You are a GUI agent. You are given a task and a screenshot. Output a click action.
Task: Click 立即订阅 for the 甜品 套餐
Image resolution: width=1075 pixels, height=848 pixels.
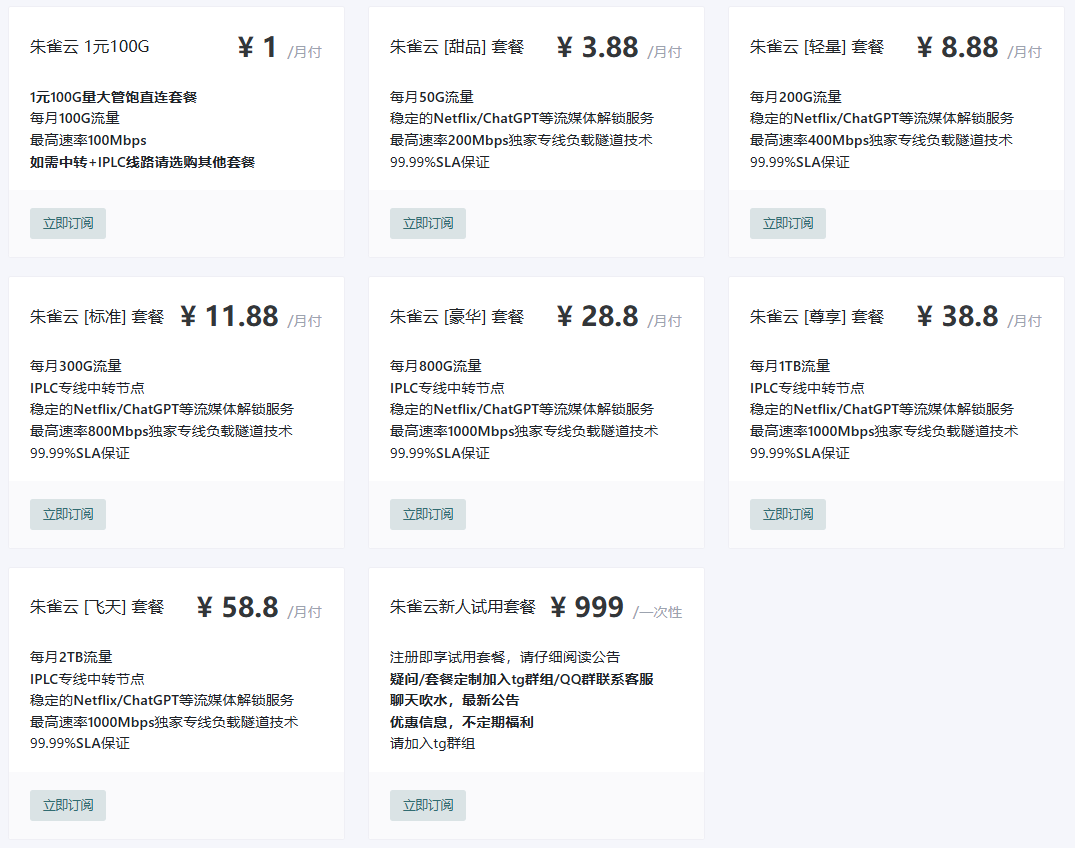[x=428, y=223]
